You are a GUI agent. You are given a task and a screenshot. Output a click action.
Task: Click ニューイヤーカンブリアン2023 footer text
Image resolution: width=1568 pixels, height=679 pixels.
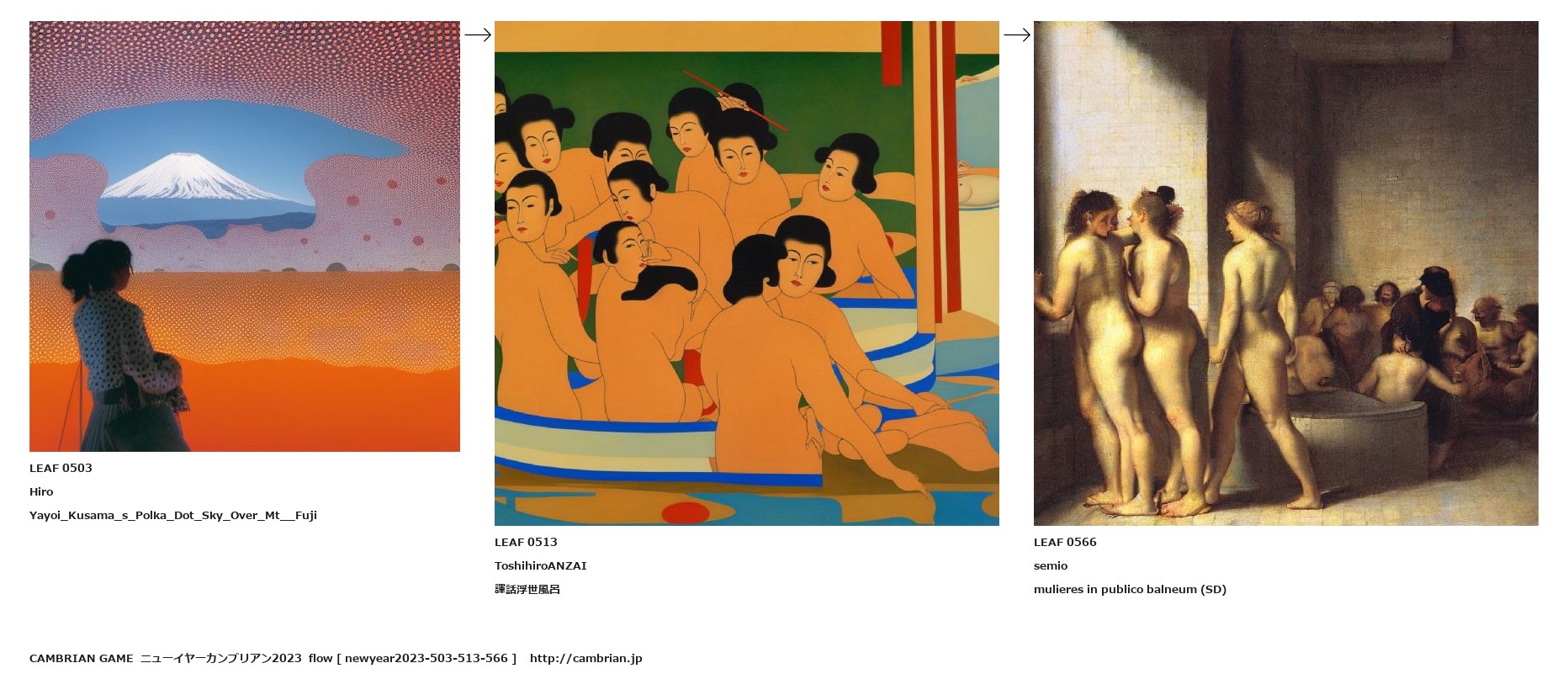point(220,658)
